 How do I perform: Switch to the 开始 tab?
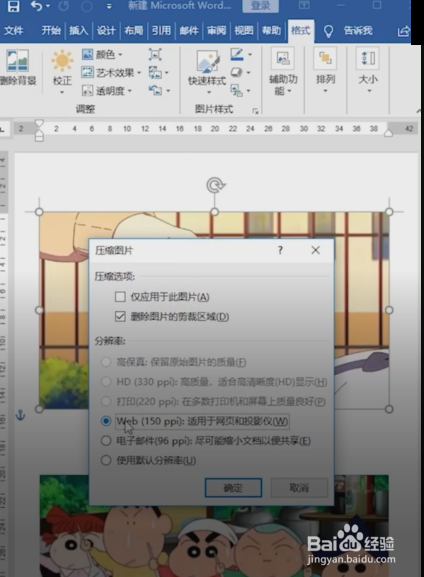[51, 31]
